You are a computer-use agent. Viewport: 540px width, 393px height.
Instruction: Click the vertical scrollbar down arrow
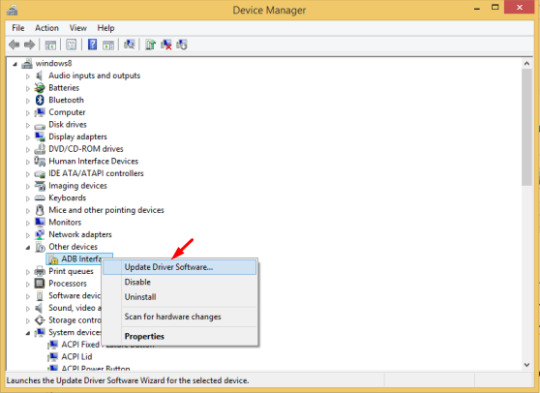tap(527, 365)
